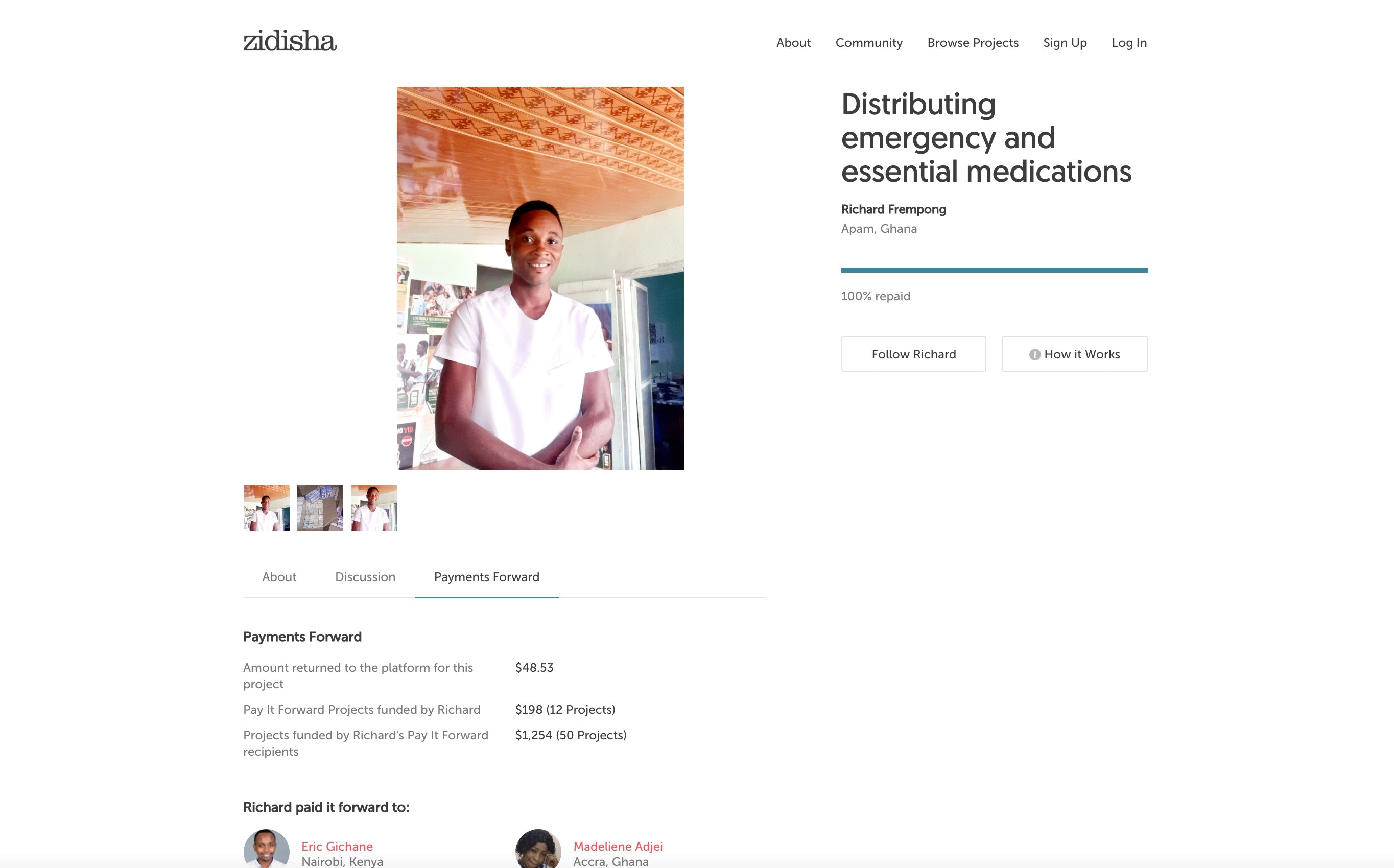Click Sign Up in the header
Screen dimensions: 1394x868
1065,43
